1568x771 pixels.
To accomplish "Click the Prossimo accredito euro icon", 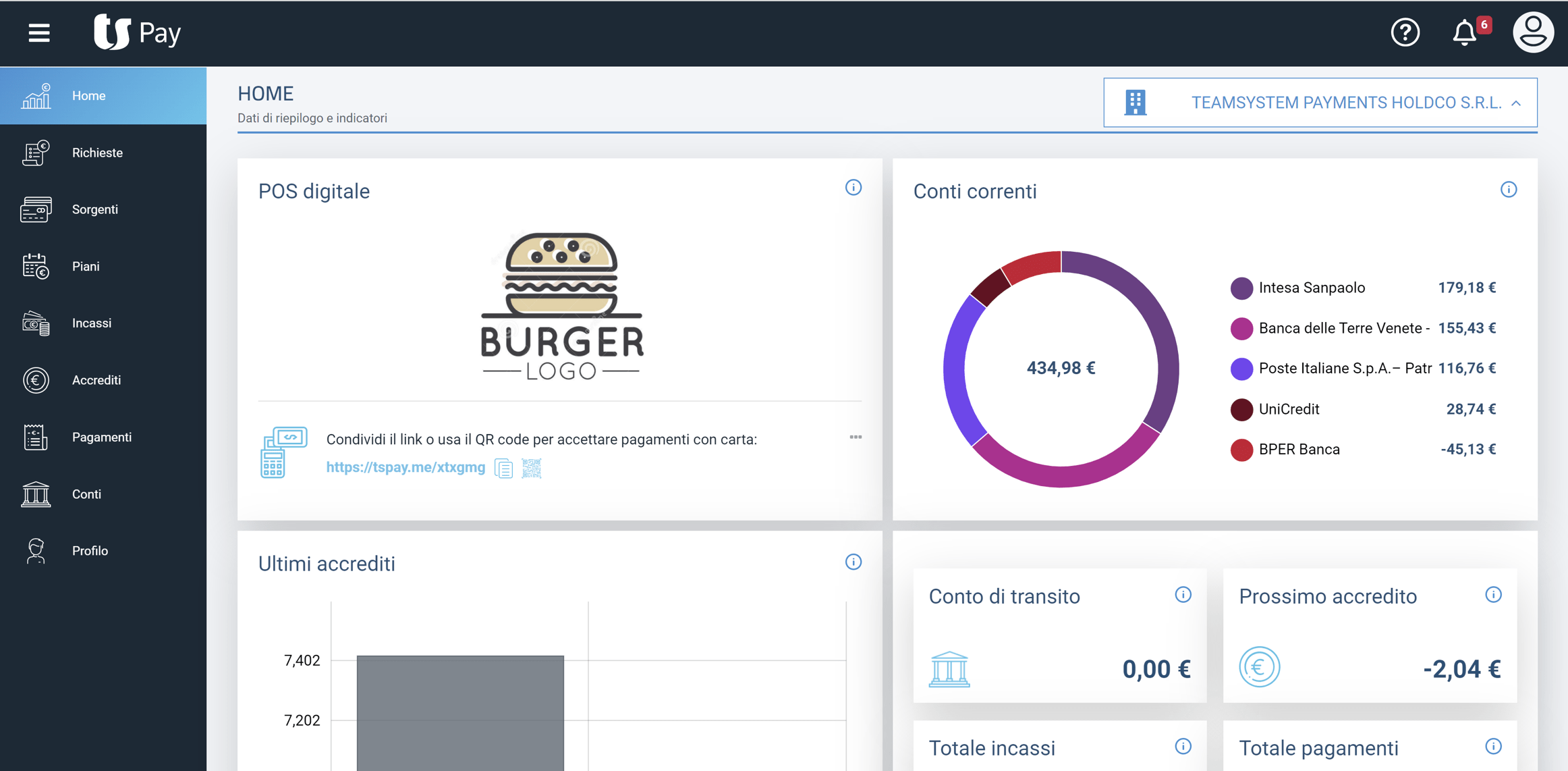I will coord(1259,667).
